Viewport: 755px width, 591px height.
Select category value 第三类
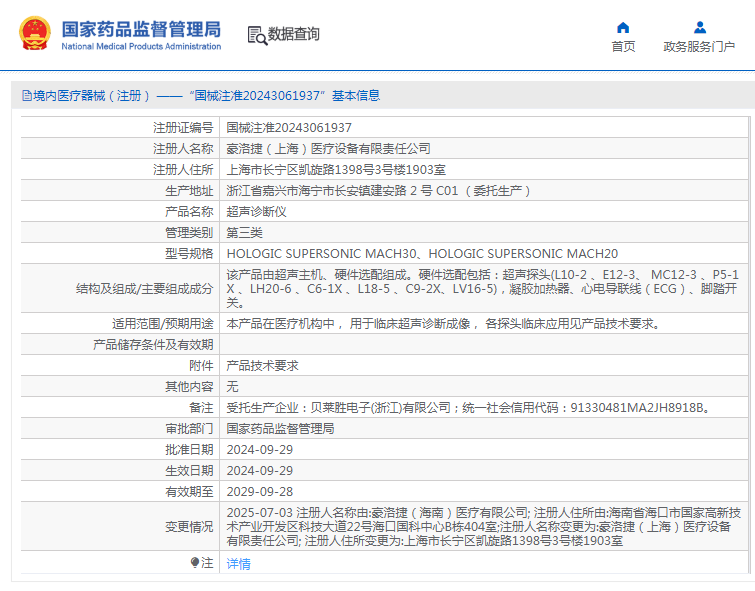coord(244,233)
